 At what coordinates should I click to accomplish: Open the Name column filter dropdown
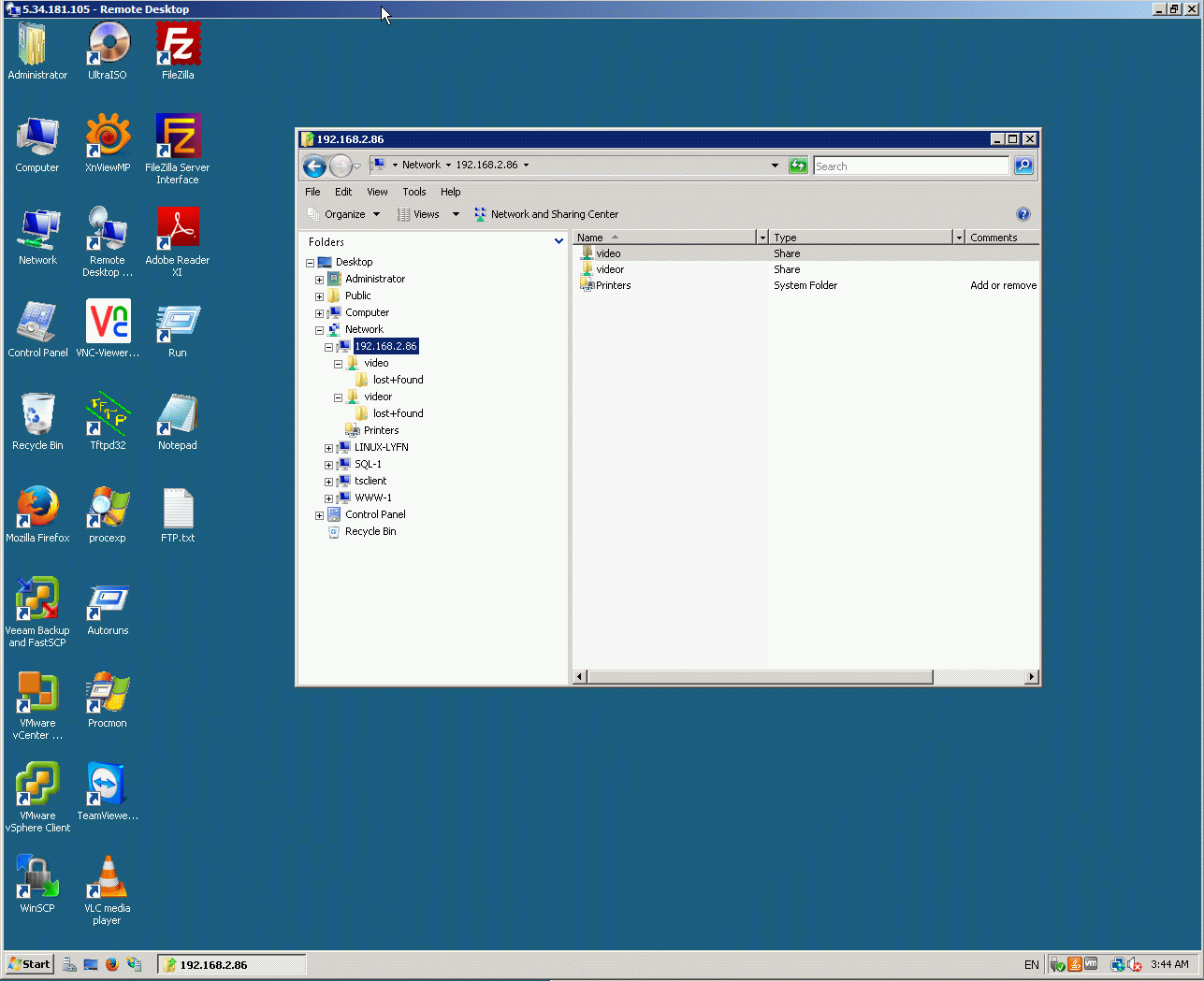coord(763,238)
